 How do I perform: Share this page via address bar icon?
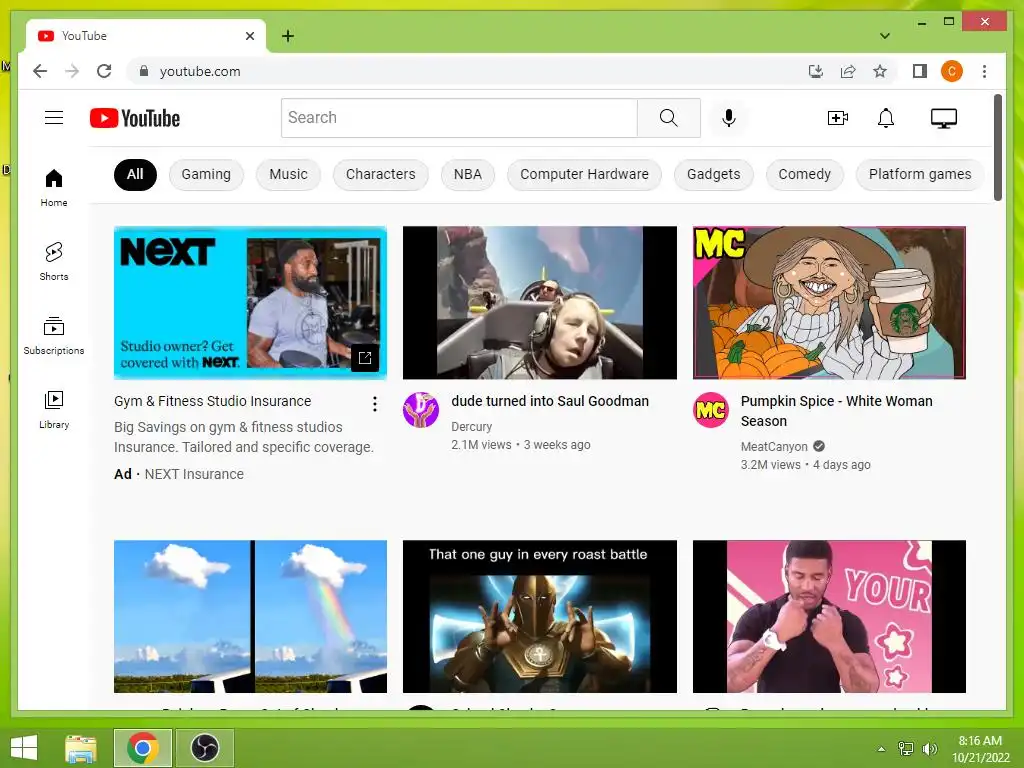(848, 71)
